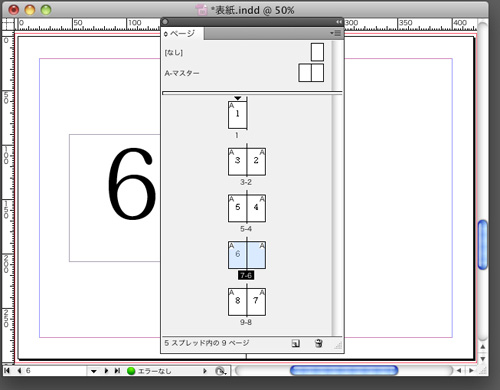Select page 3 thumbnail
500x390 pixels.
point(237,162)
